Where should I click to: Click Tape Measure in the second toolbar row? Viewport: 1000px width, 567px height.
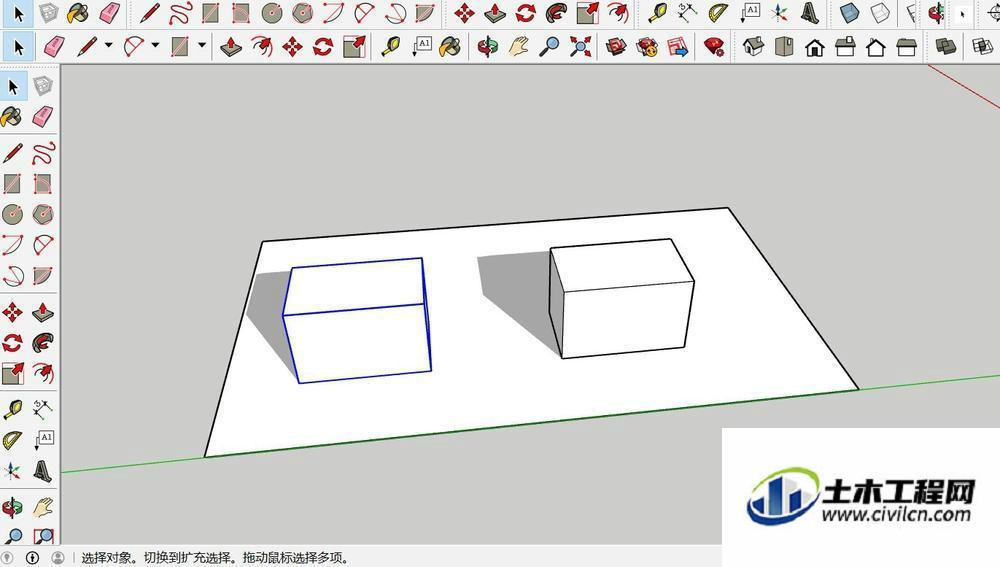(x=390, y=47)
